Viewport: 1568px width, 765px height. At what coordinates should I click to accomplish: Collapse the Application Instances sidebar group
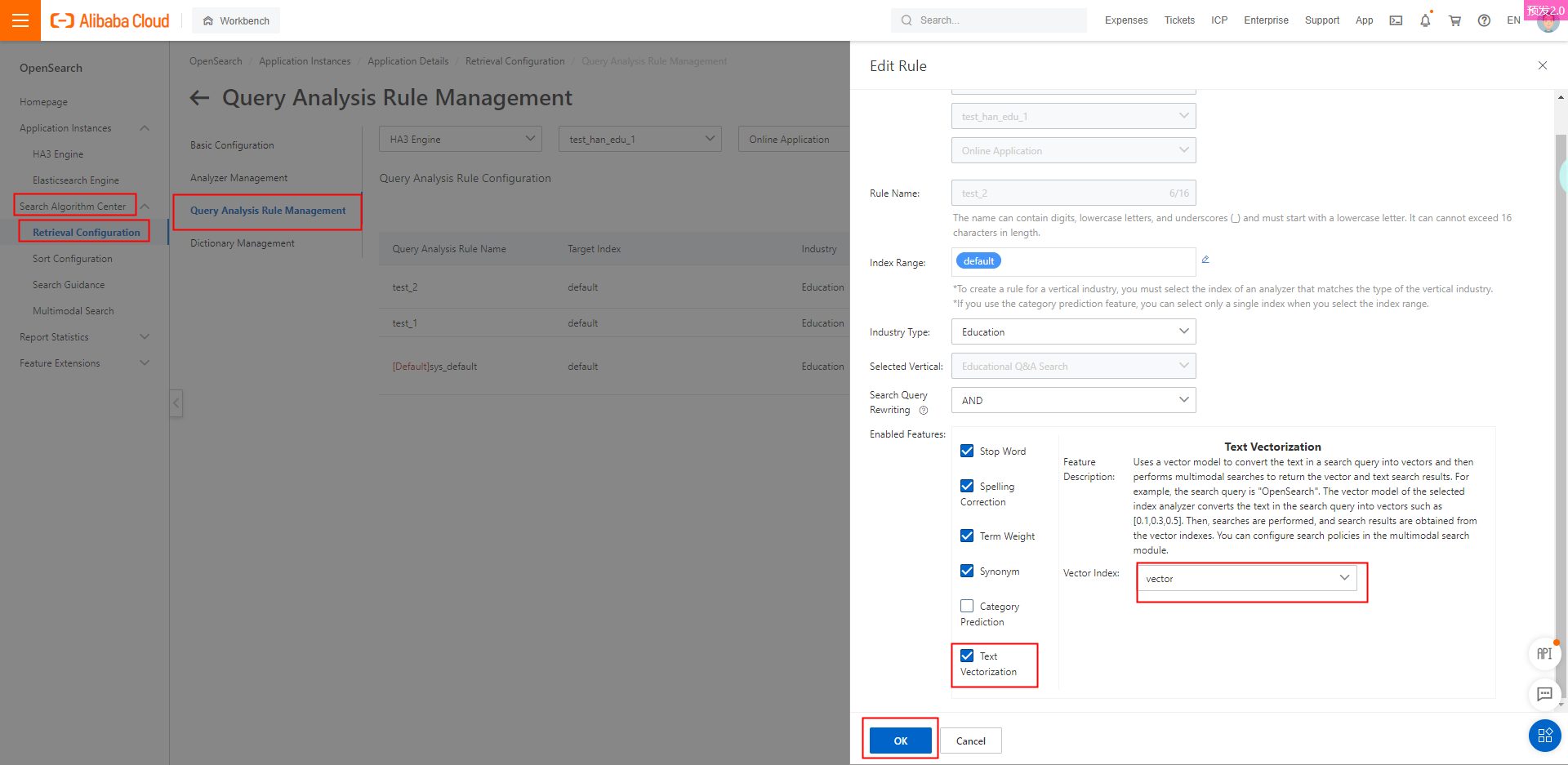coord(145,128)
